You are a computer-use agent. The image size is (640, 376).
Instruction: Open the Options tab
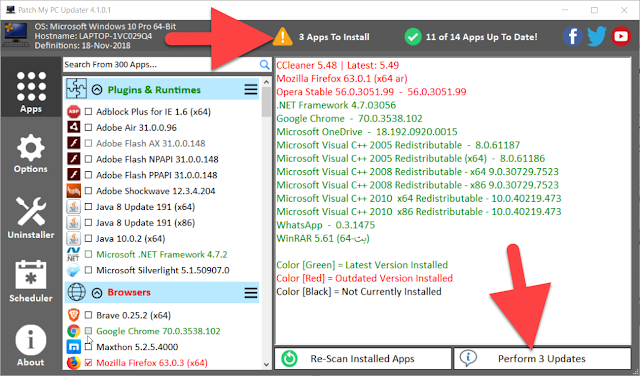click(x=31, y=154)
